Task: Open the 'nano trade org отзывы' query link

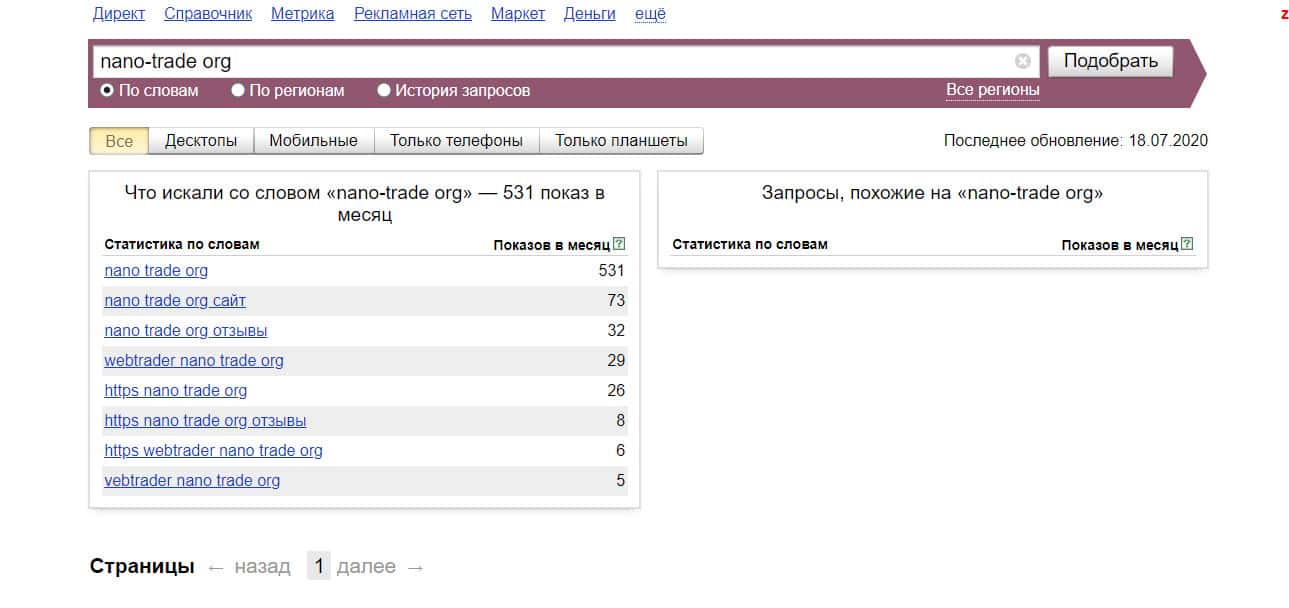Action: [x=186, y=331]
